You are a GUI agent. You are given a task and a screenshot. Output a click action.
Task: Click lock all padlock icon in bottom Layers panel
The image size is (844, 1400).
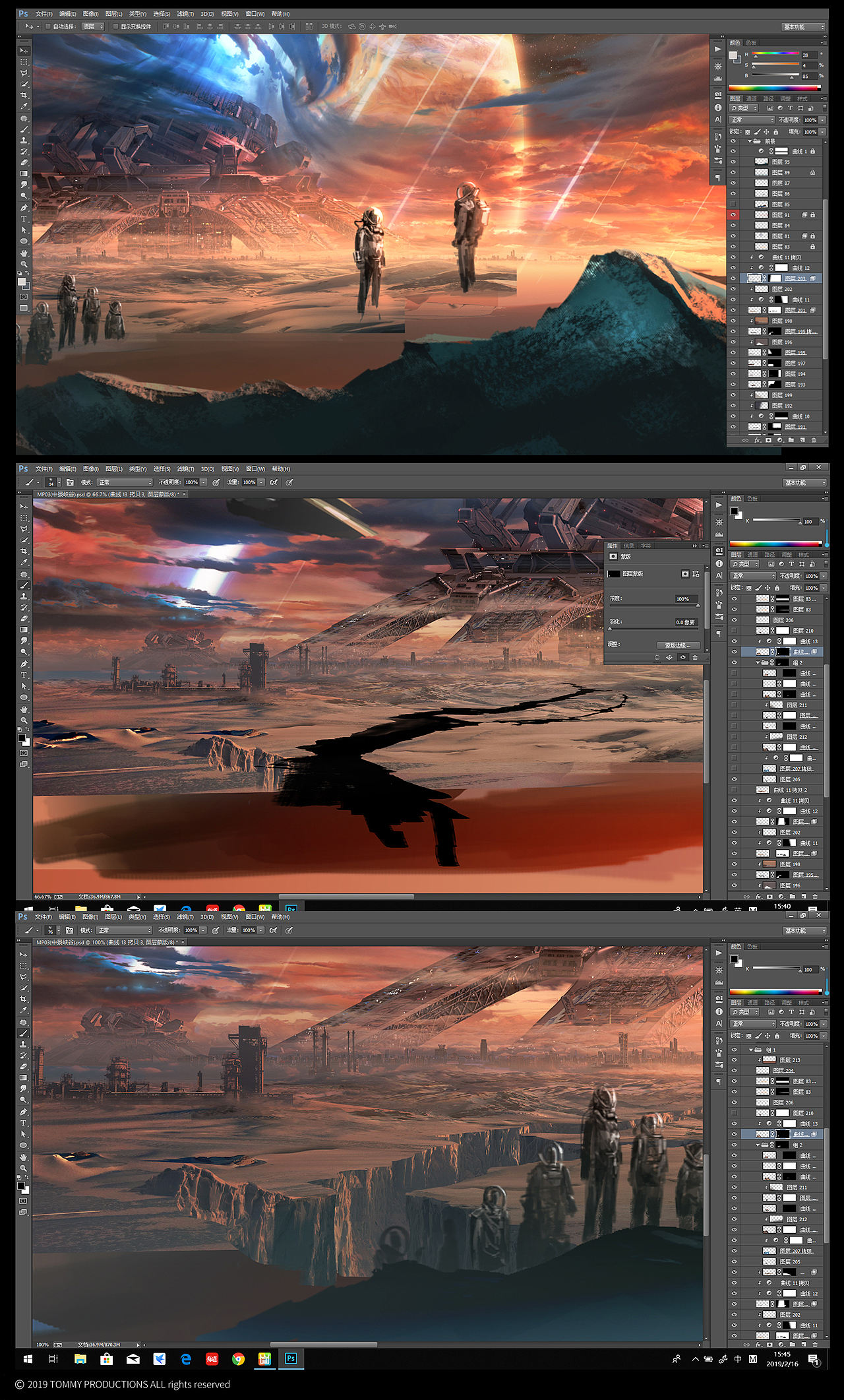(777, 1036)
